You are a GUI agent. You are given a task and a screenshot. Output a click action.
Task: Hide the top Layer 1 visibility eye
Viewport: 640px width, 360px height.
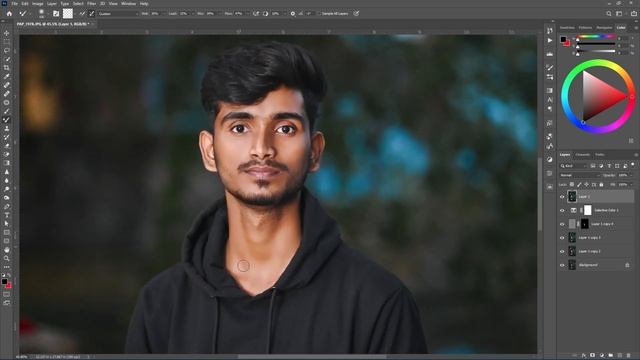tap(562, 197)
